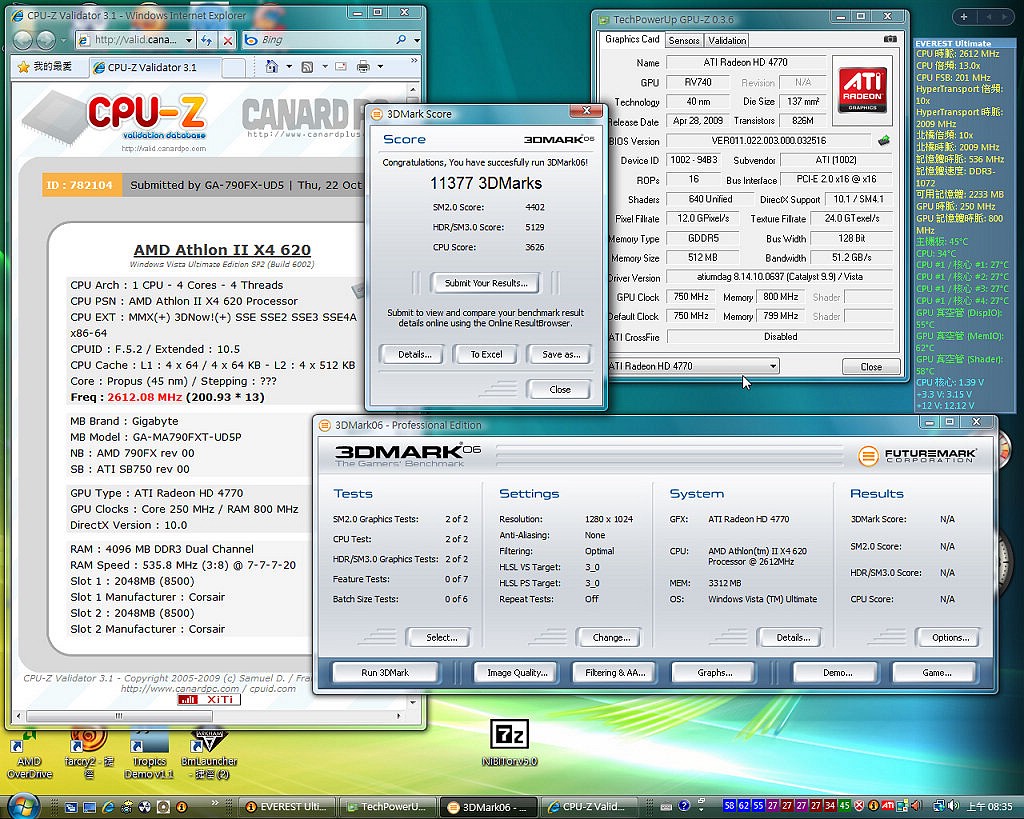
Task: Select the AMD OverDrive desktop shortcut
Action: (29, 753)
